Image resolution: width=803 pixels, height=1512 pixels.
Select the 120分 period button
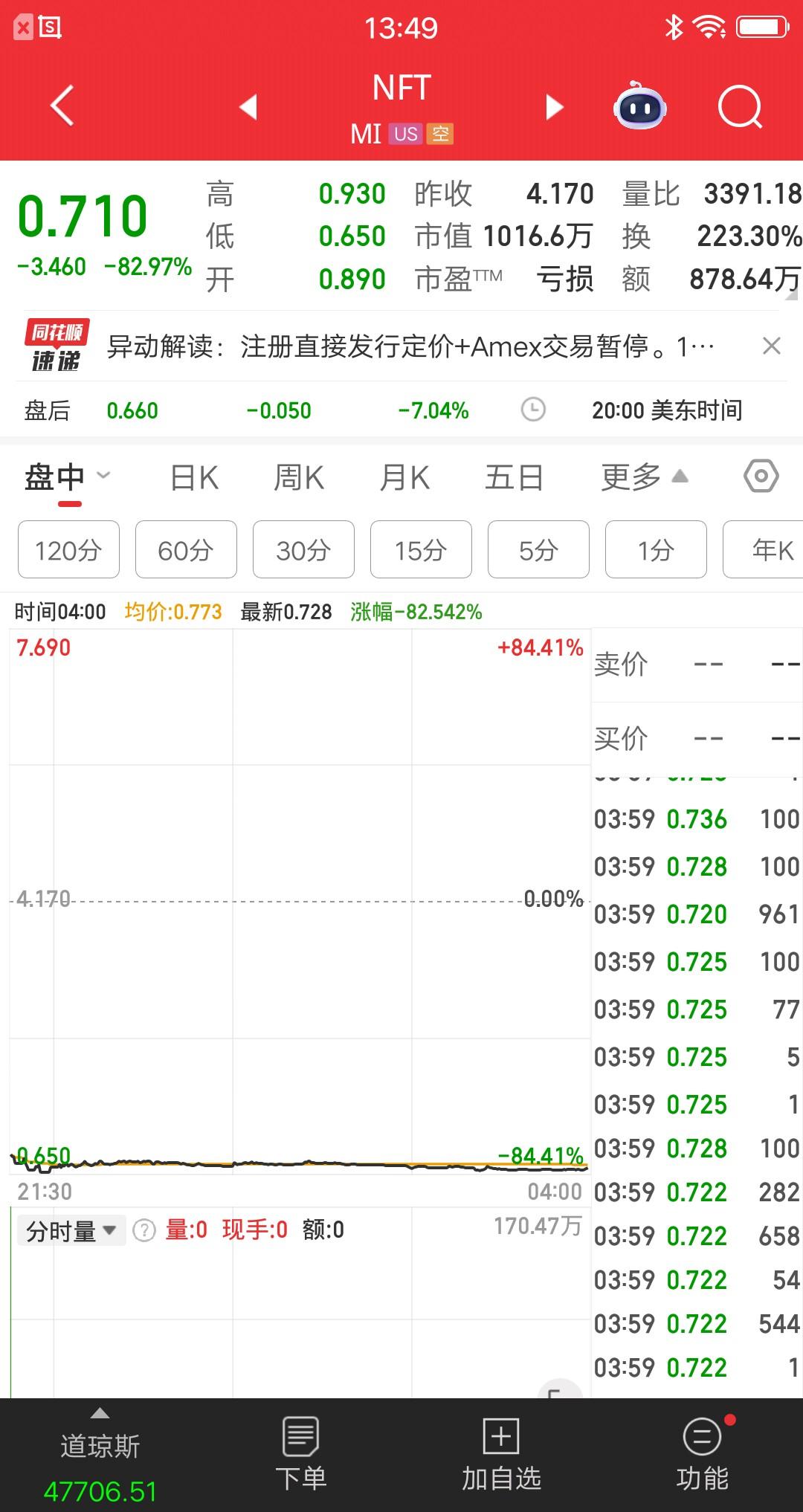(68, 549)
